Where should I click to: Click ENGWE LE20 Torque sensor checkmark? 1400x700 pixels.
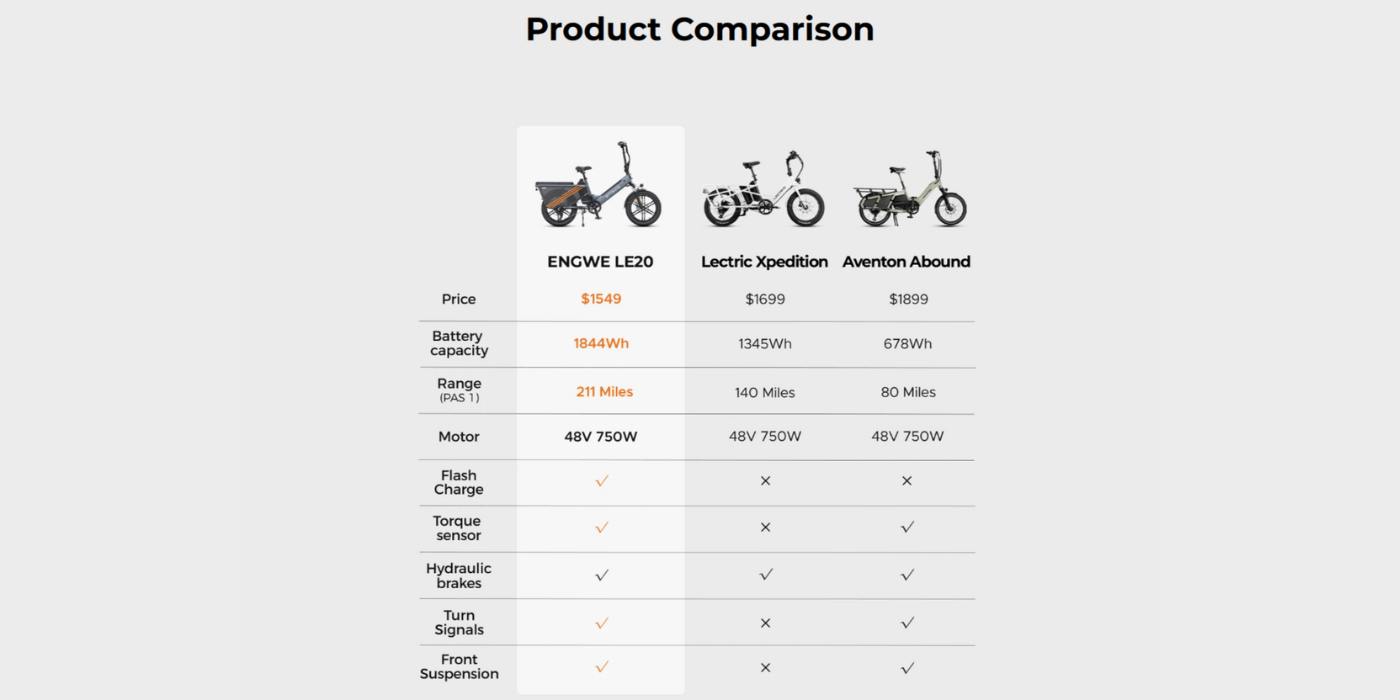pos(602,527)
